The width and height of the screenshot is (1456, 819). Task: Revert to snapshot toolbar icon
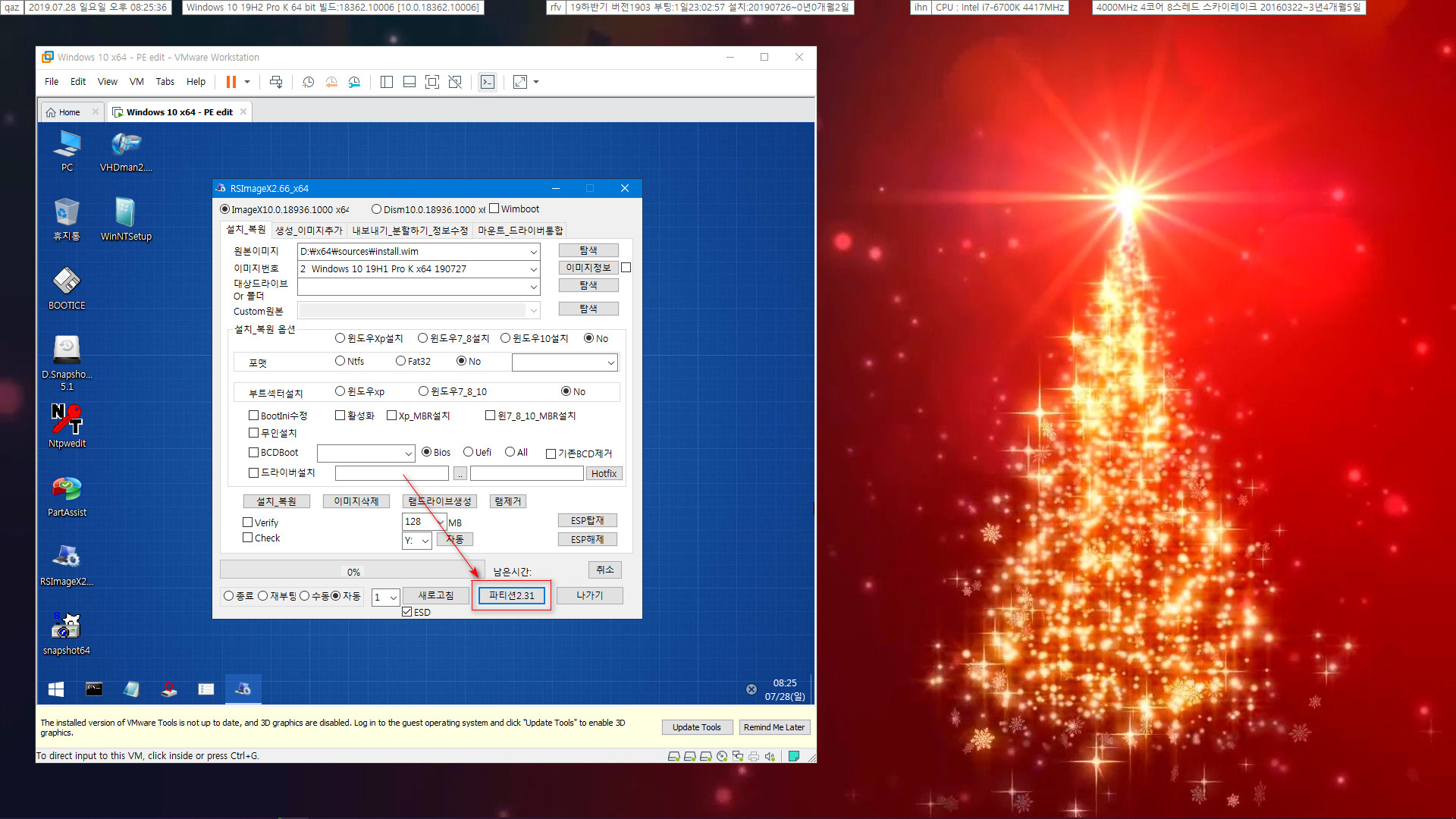coord(331,82)
